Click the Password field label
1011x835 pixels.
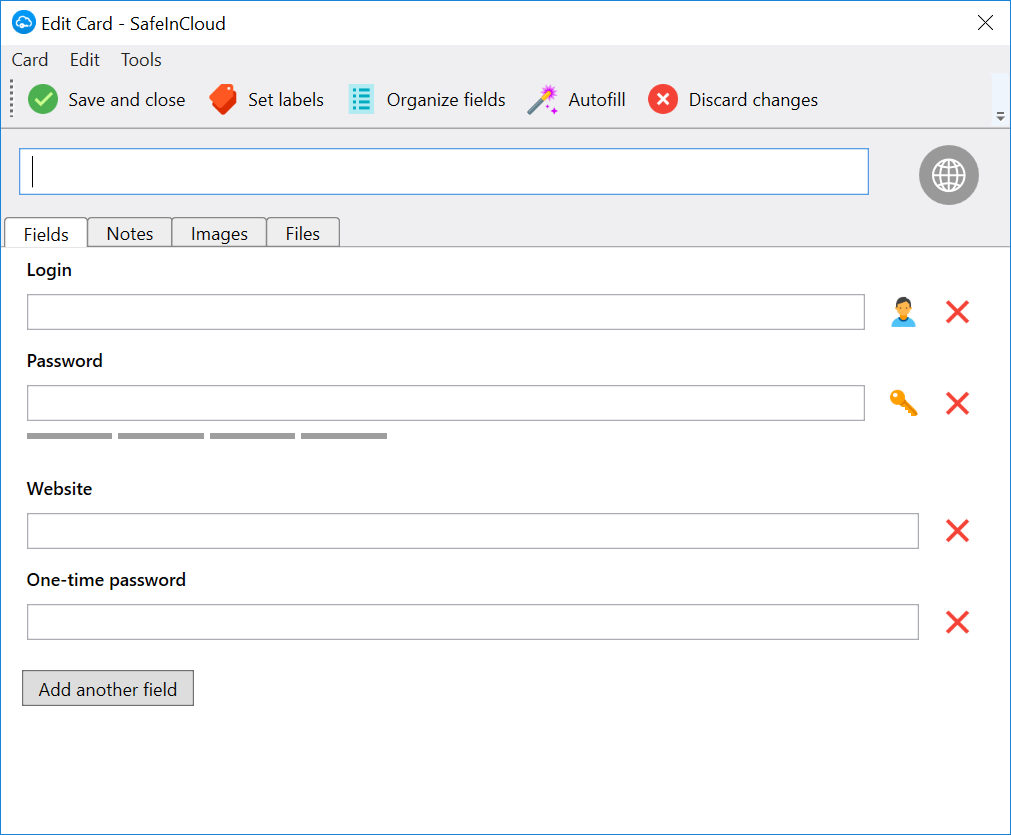[x=64, y=360]
